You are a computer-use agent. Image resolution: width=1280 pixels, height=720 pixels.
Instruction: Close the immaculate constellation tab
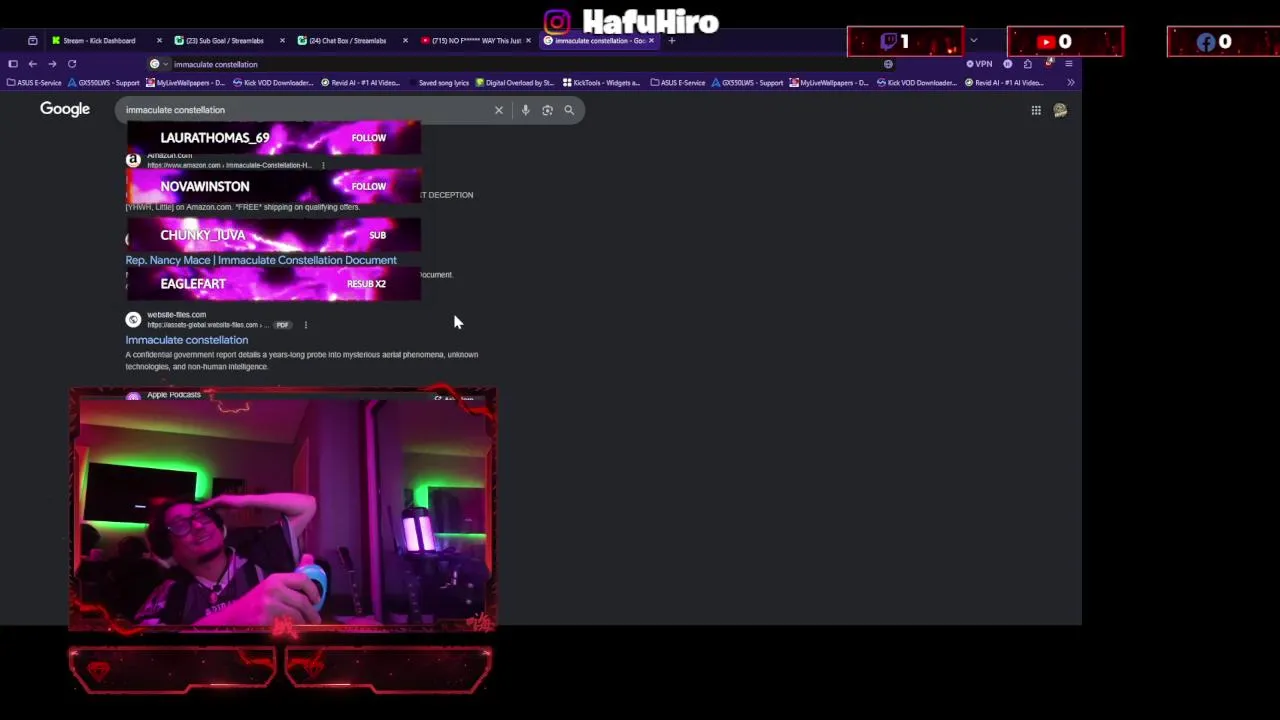(x=651, y=41)
